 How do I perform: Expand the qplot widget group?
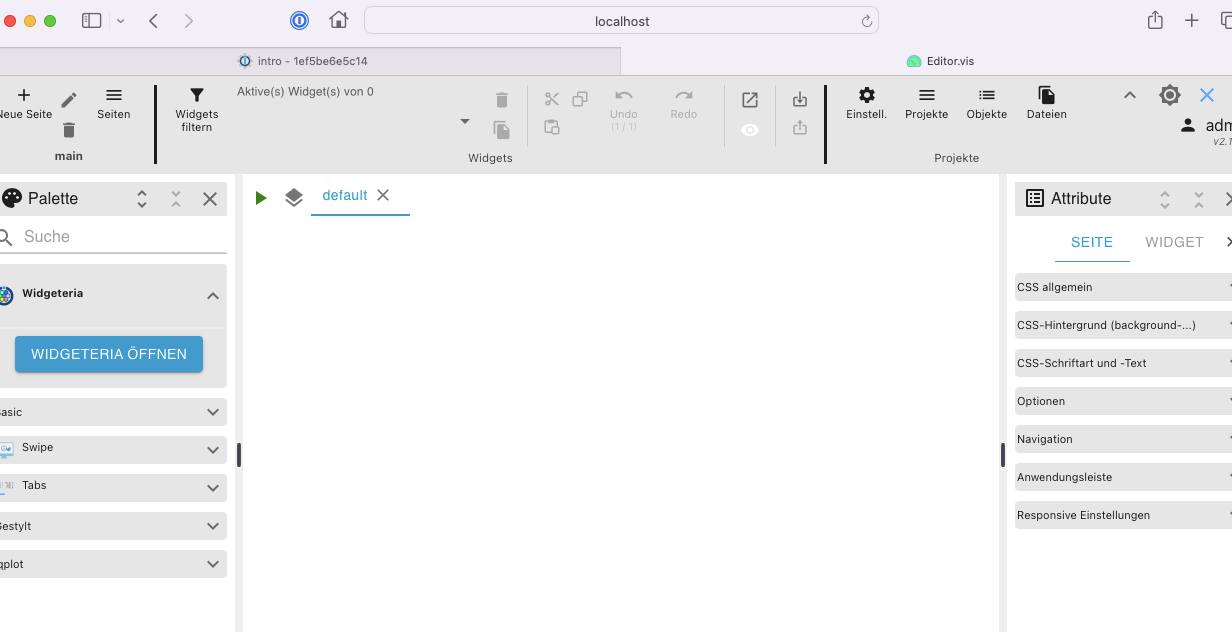[113, 564]
